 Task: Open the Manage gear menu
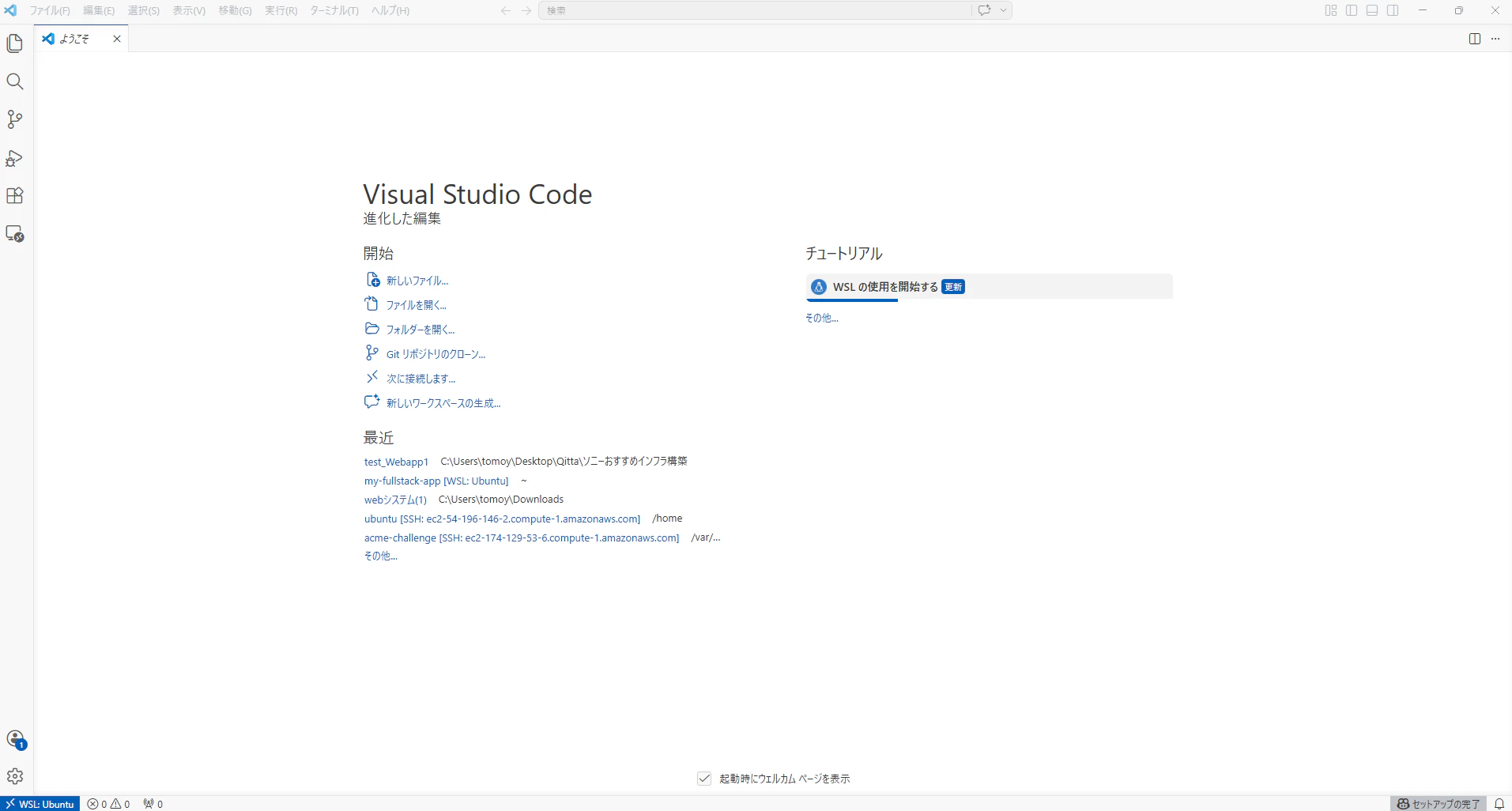[15, 776]
